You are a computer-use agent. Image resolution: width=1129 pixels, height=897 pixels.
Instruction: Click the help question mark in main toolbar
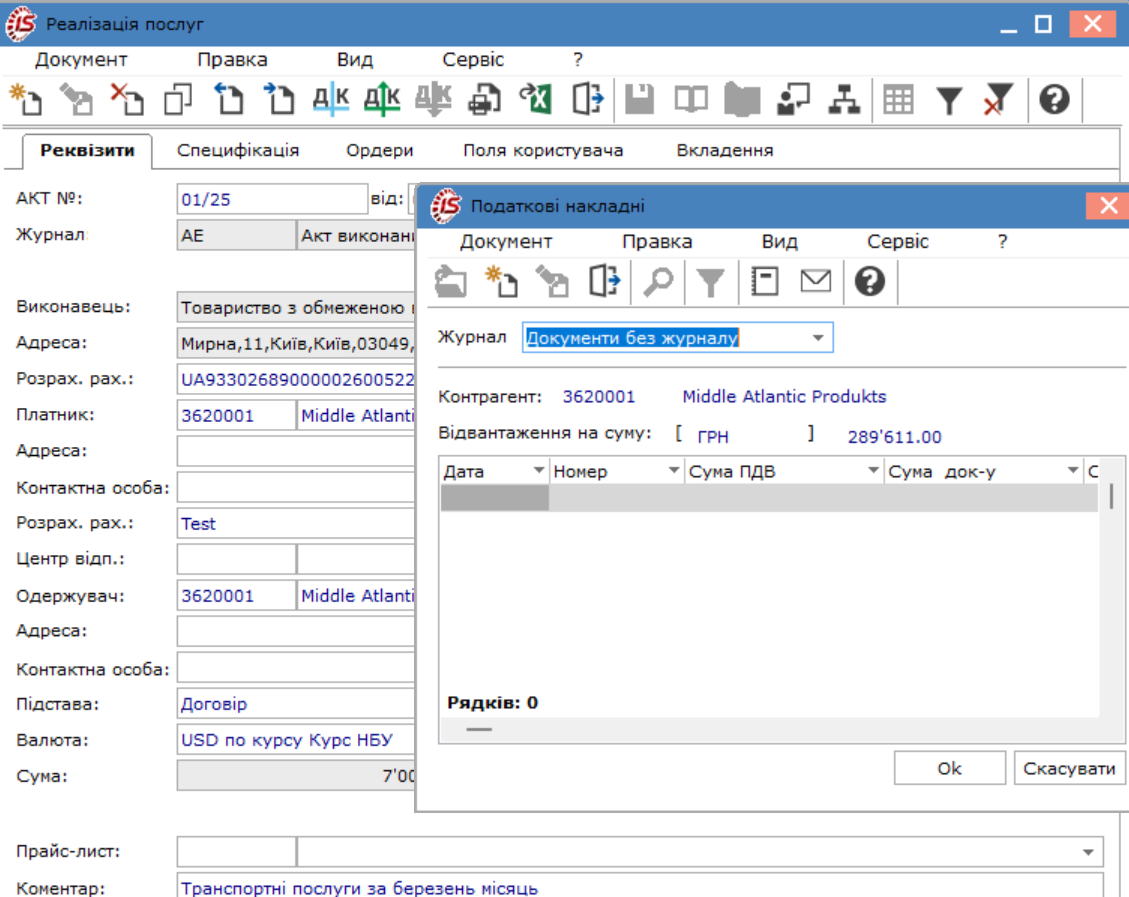coord(1053,99)
